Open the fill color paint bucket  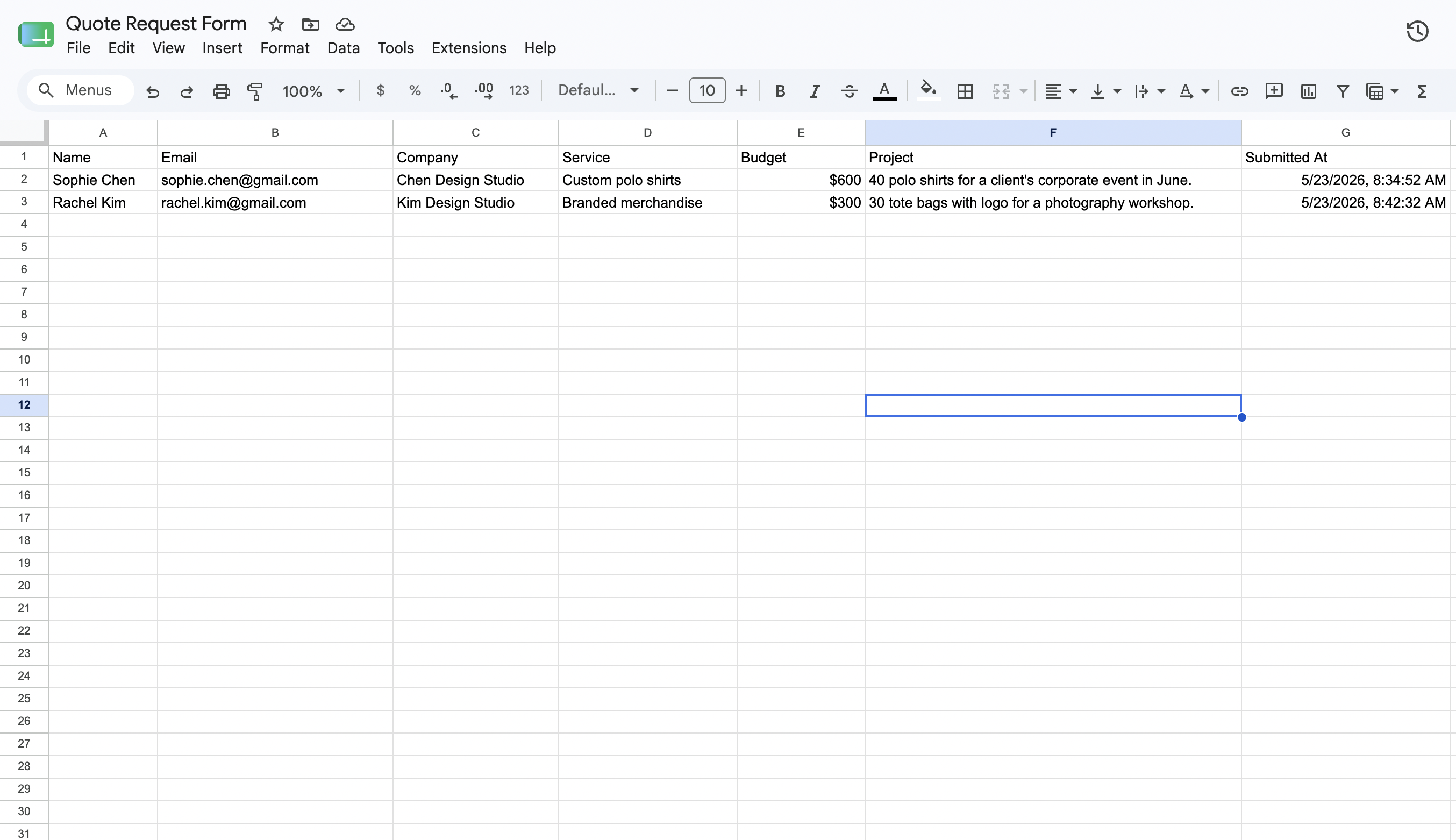tap(929, 90)
